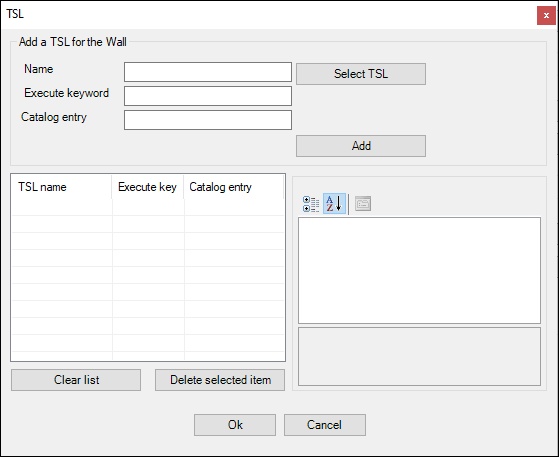Screen dimensions: 559x457
Task: Focus the Catalog entry input field
Action: point(208,120)
